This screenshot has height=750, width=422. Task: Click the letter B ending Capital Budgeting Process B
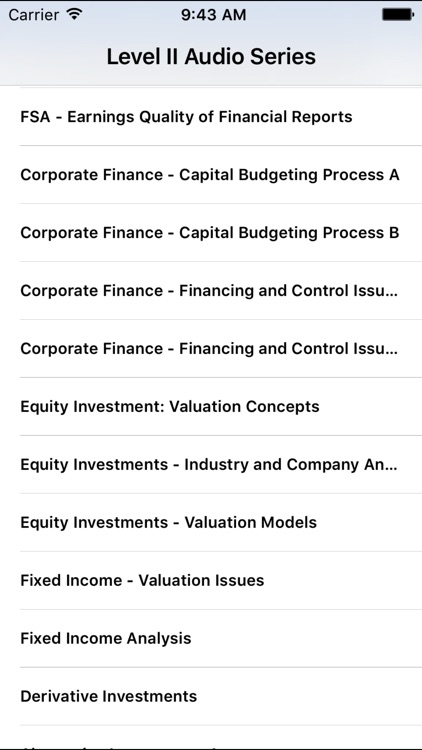[x=394, y=232]
